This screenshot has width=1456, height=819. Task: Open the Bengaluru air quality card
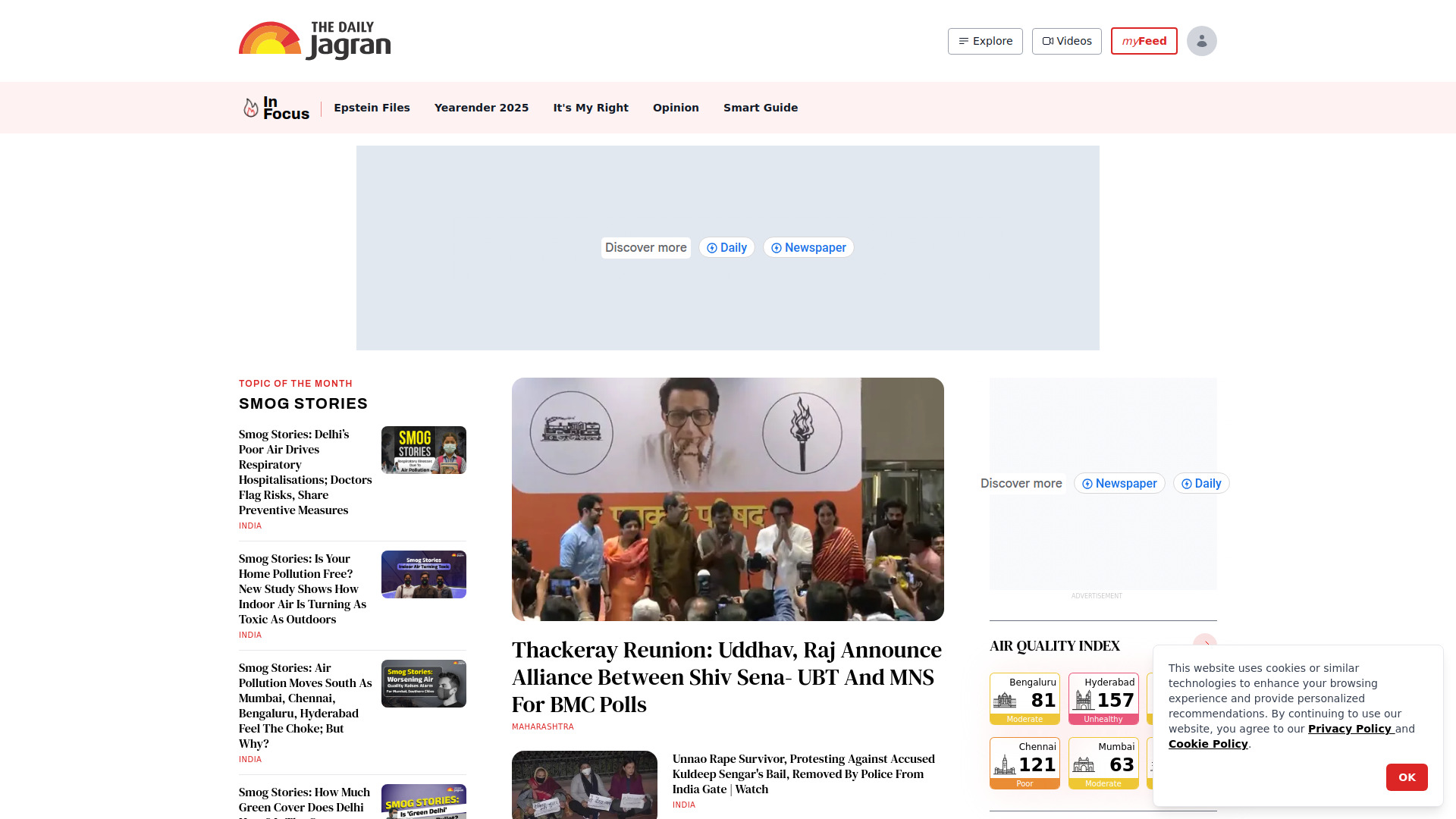[x=1025, y=698]
